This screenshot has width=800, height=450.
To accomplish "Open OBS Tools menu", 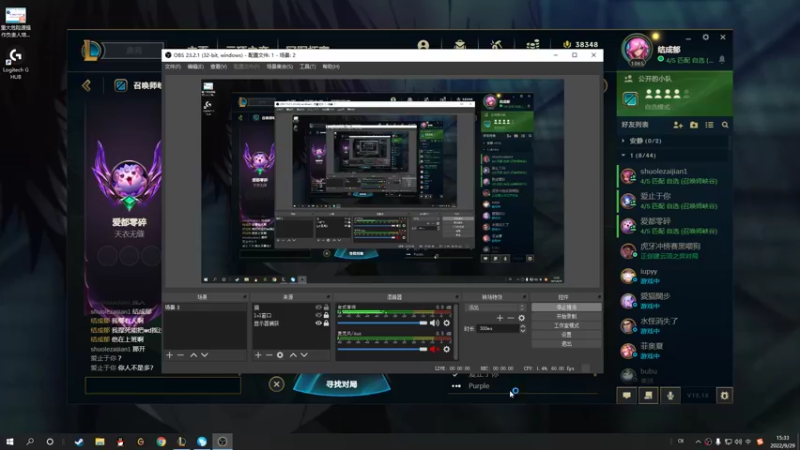I will click(x=308, y=67).
